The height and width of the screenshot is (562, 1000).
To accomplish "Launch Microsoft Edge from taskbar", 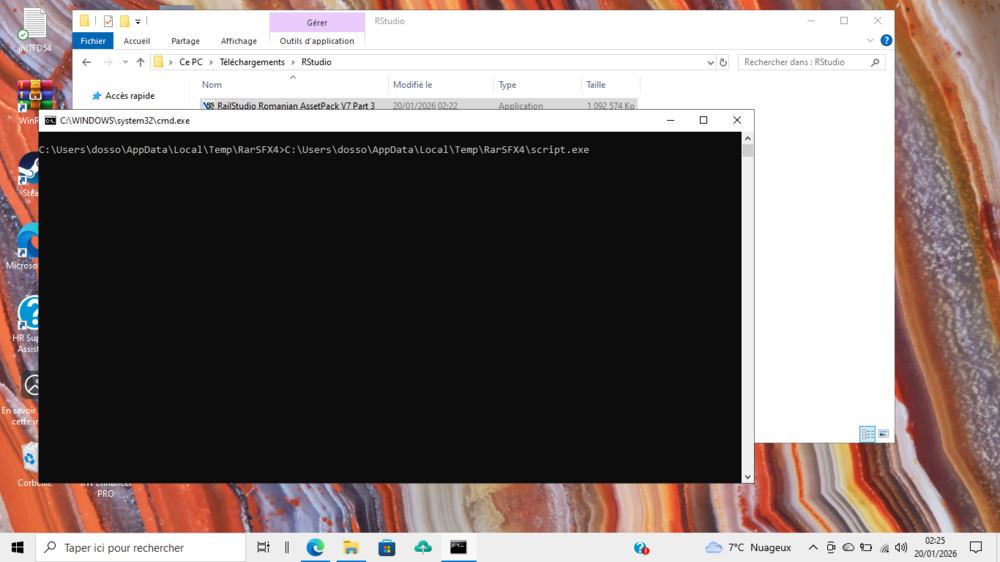I will (x=315, y=547).
